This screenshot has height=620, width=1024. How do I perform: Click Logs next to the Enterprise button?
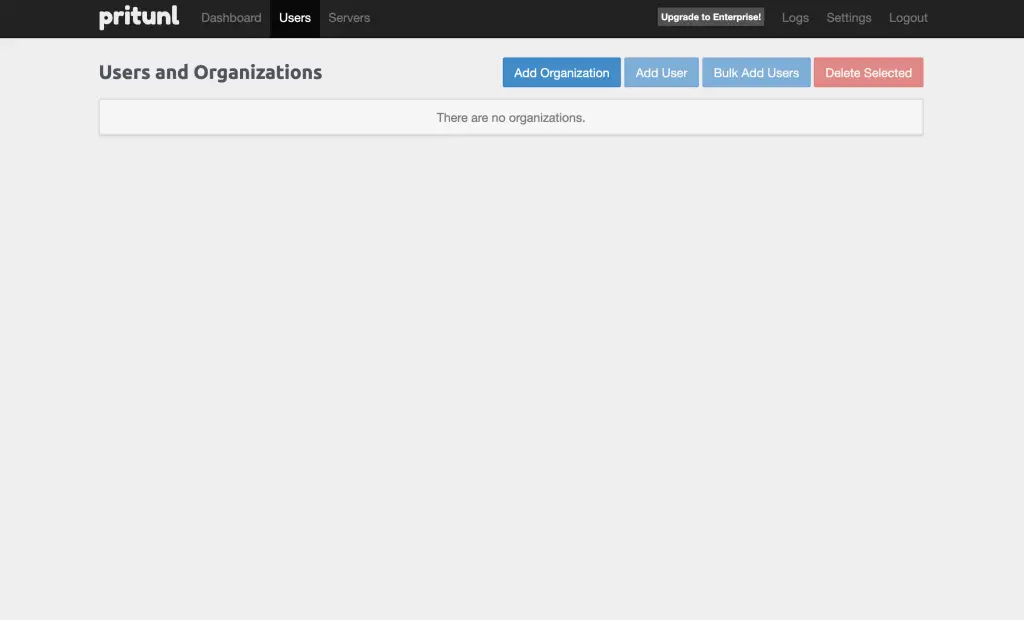(795, 17)
